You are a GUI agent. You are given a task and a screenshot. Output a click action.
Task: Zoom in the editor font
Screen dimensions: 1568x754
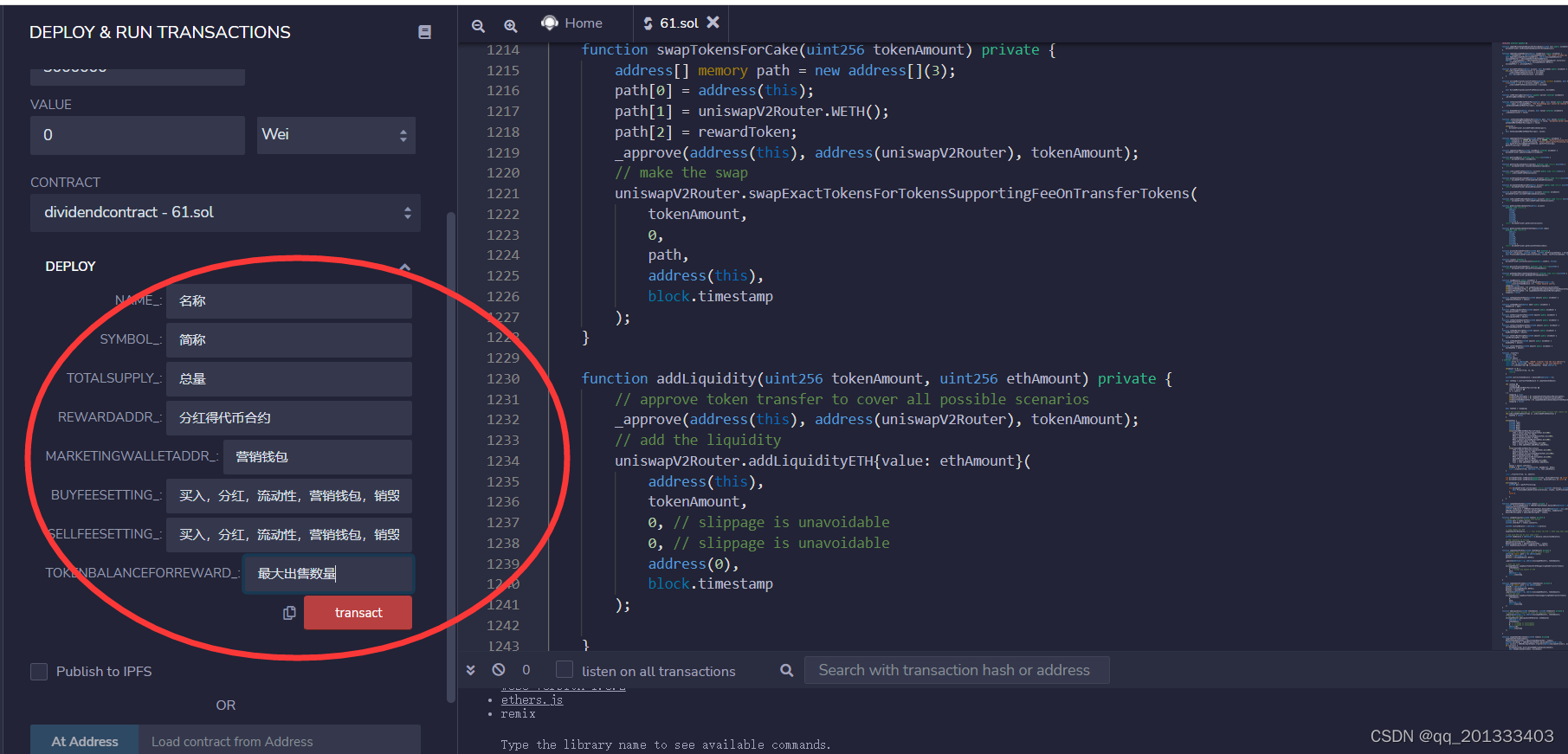click(x=511, y=26)
